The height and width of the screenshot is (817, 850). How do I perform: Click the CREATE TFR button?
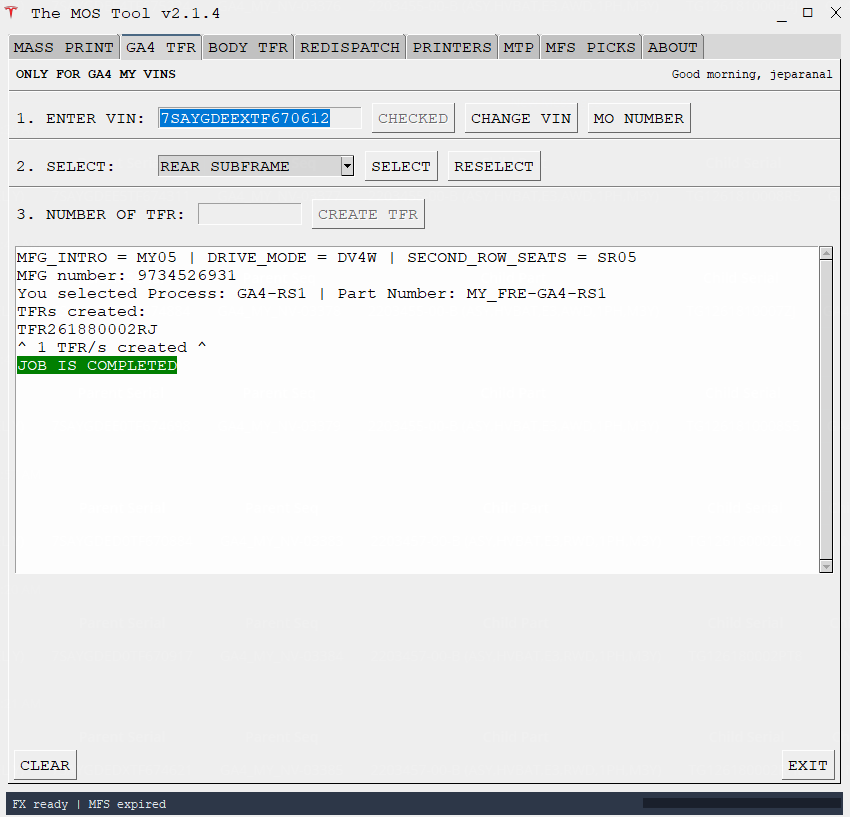tap(368, 214)
